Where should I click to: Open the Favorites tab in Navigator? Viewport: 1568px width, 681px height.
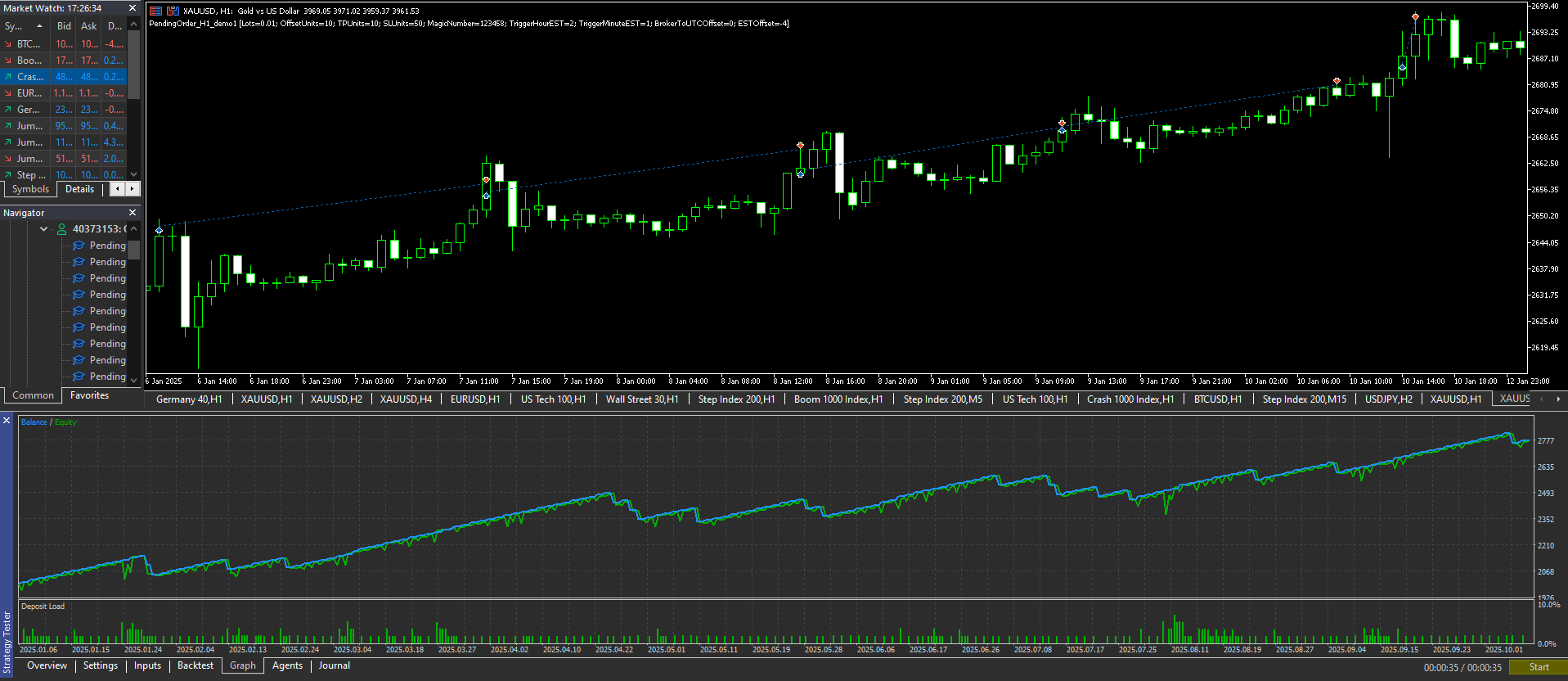click(x=89, y=395)
